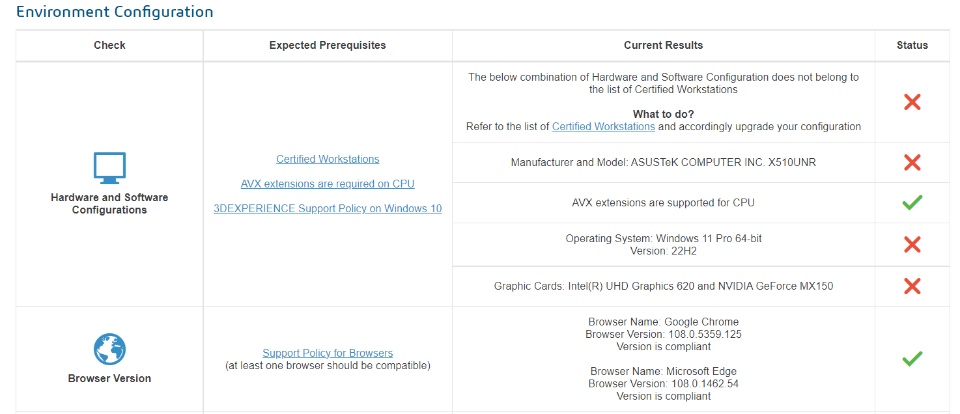Click the Environment Configuration heading
This screenshot has height=414, width=960.
click(115, 12)
